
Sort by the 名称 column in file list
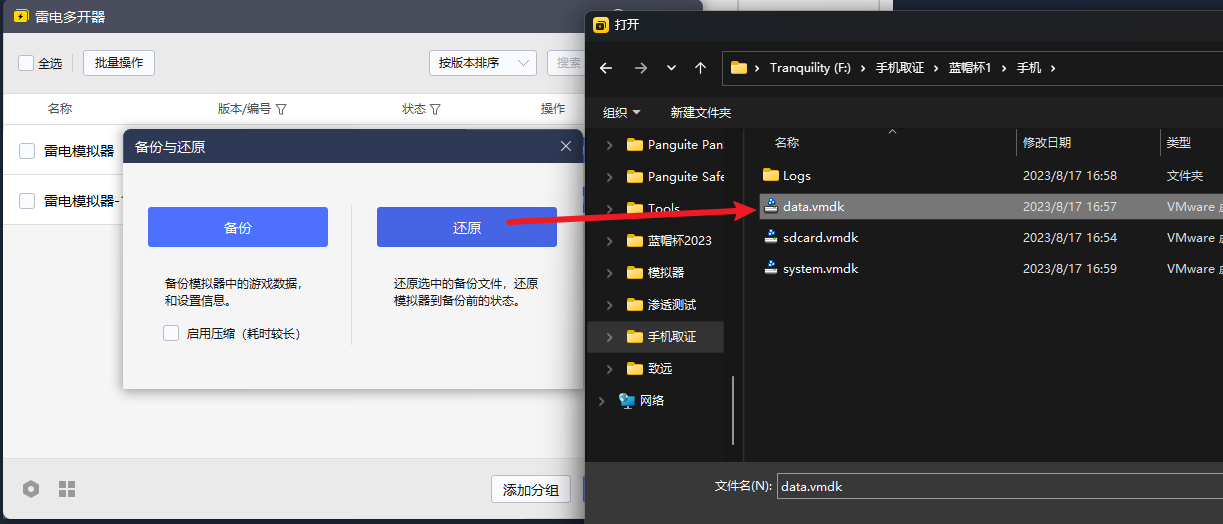[787, 143]
